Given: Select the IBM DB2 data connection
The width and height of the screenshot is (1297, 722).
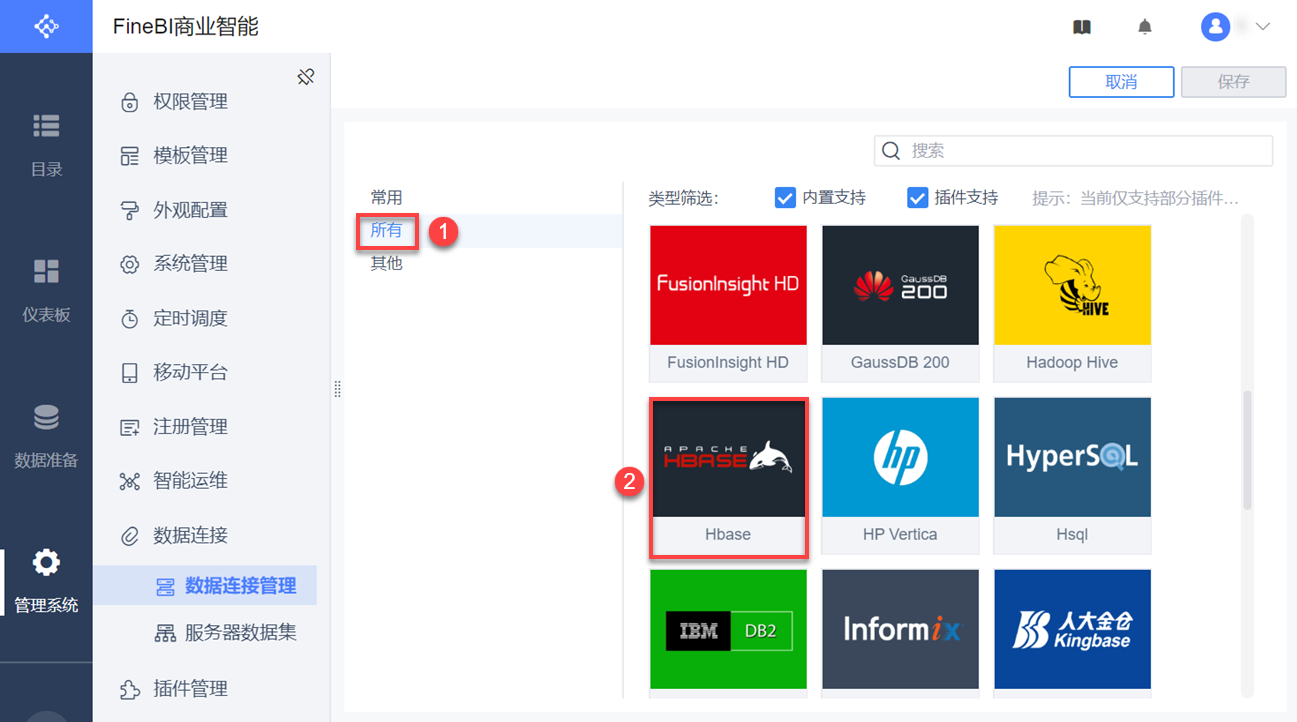Looking at the screenshot, I should [728, 634].
